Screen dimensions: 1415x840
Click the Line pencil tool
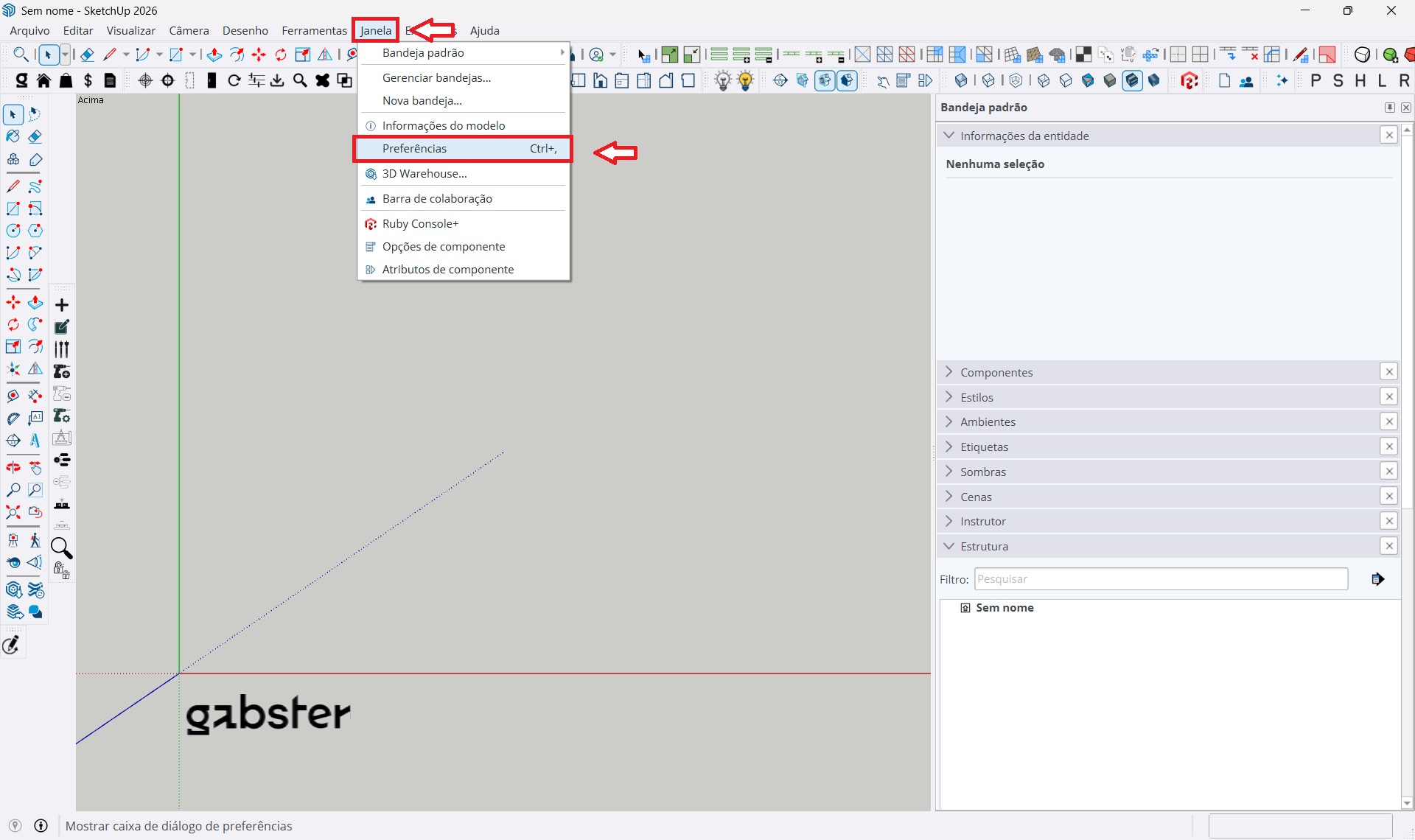[x=13, y=186]
